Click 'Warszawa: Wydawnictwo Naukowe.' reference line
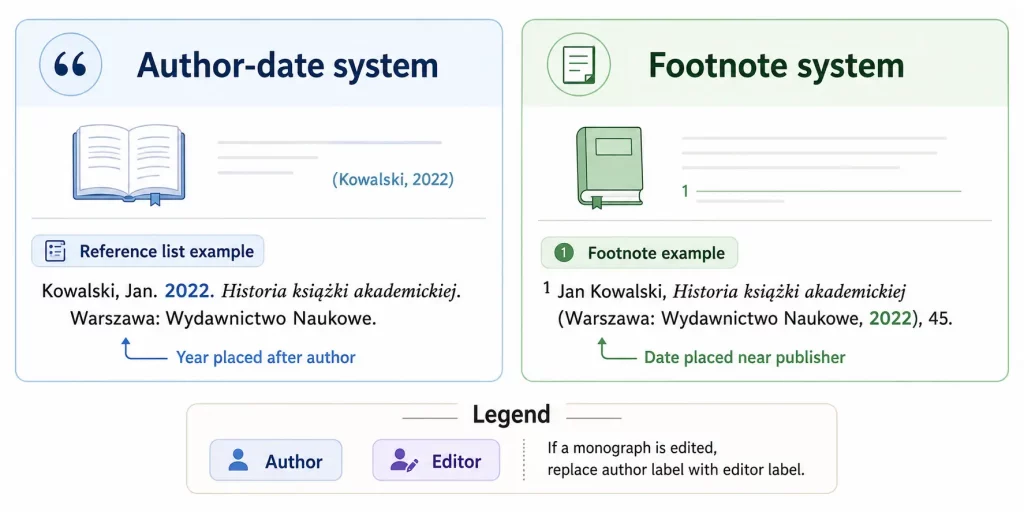 coord(223,319)
